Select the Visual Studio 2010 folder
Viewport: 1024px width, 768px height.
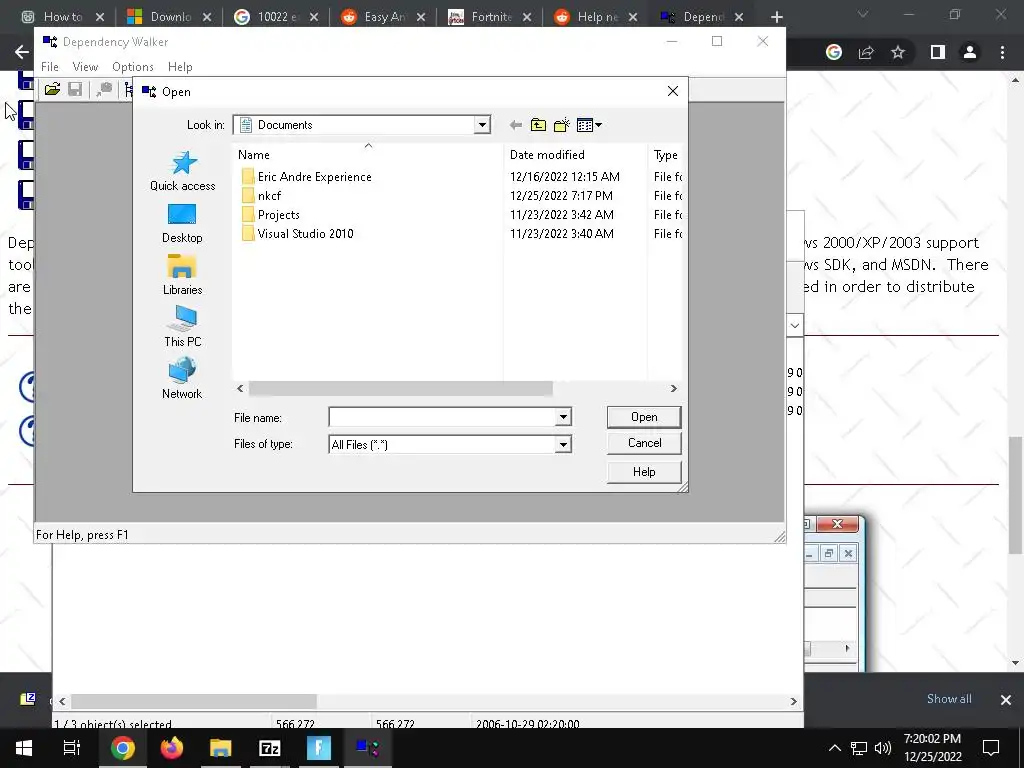click(x=297, y=233)
